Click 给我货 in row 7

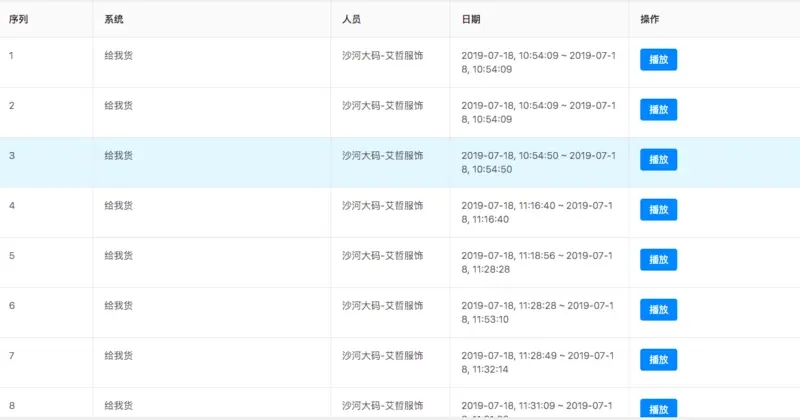(118, 356)
